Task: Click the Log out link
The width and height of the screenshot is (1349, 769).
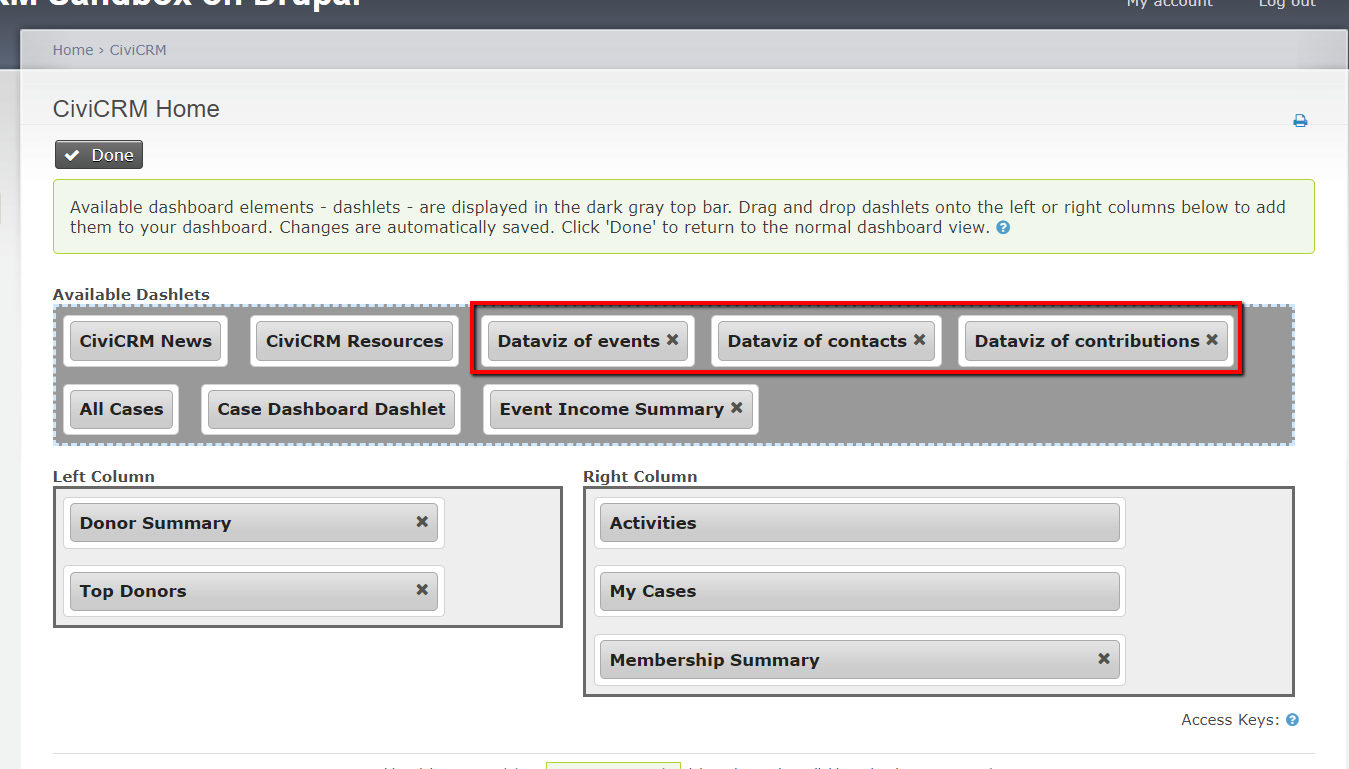Action: click(x=1287, y=4)
